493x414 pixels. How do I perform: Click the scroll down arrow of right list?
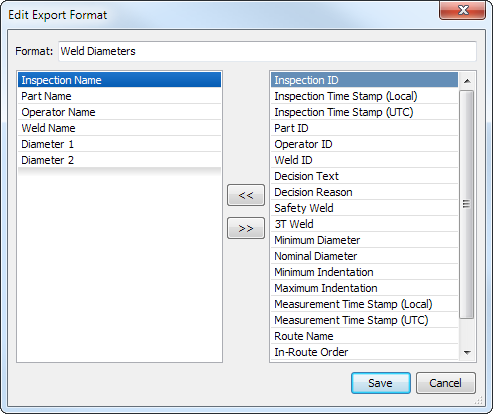(467, 352)
